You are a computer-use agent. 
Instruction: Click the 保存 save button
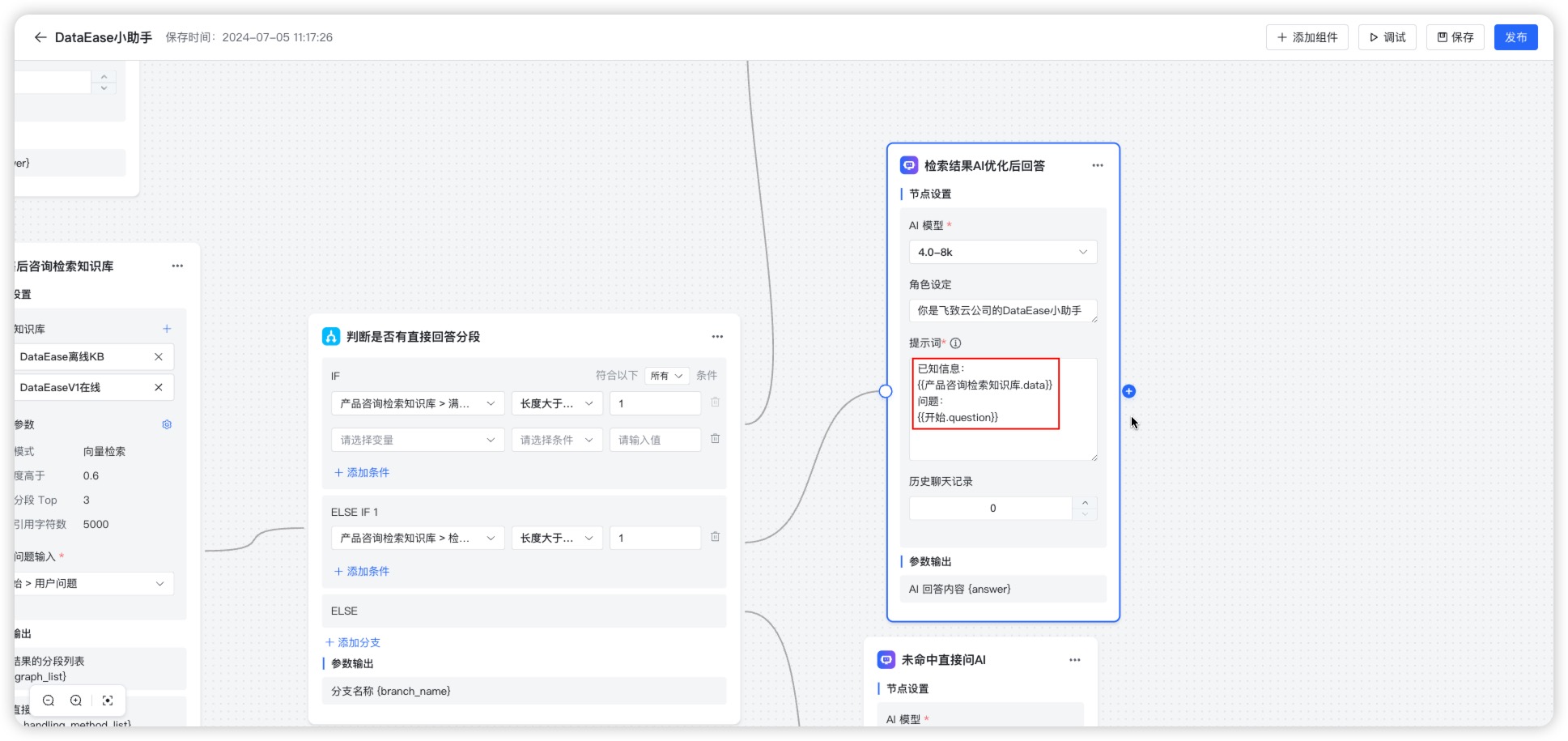tap(1455, 37)
